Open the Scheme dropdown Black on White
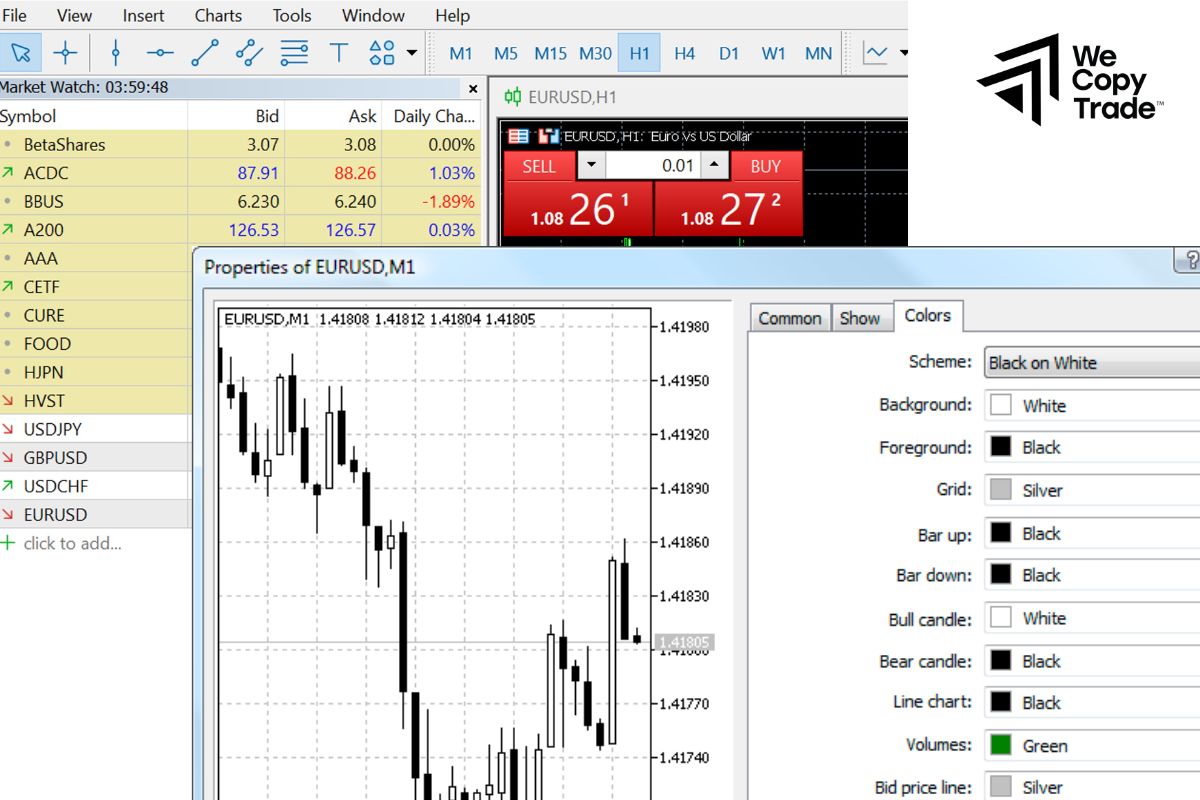Image resolution: width=1200 pixels, height=800 pixels. [x=1092, y=363]
